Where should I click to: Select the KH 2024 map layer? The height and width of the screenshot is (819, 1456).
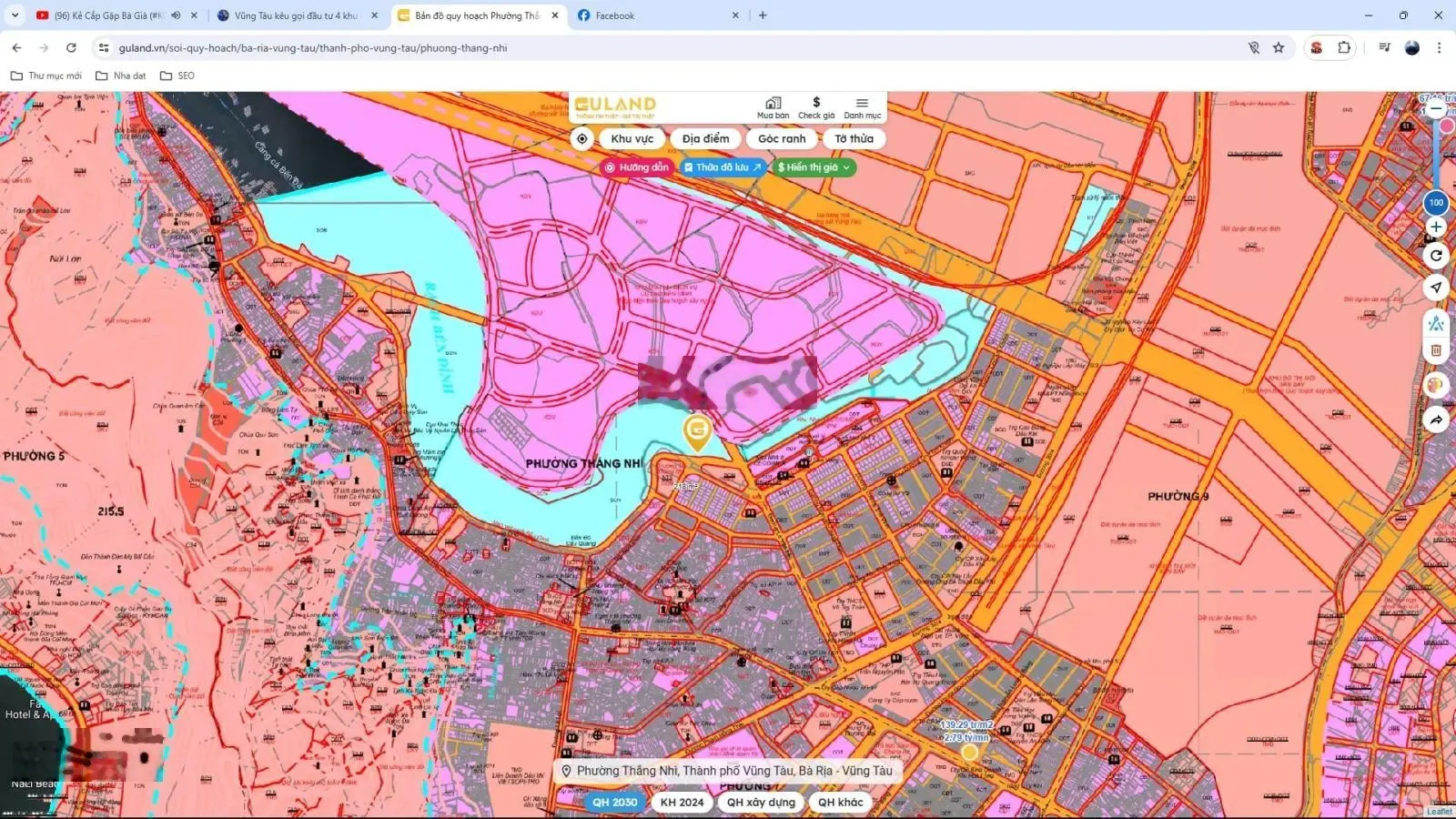(682, 802)
